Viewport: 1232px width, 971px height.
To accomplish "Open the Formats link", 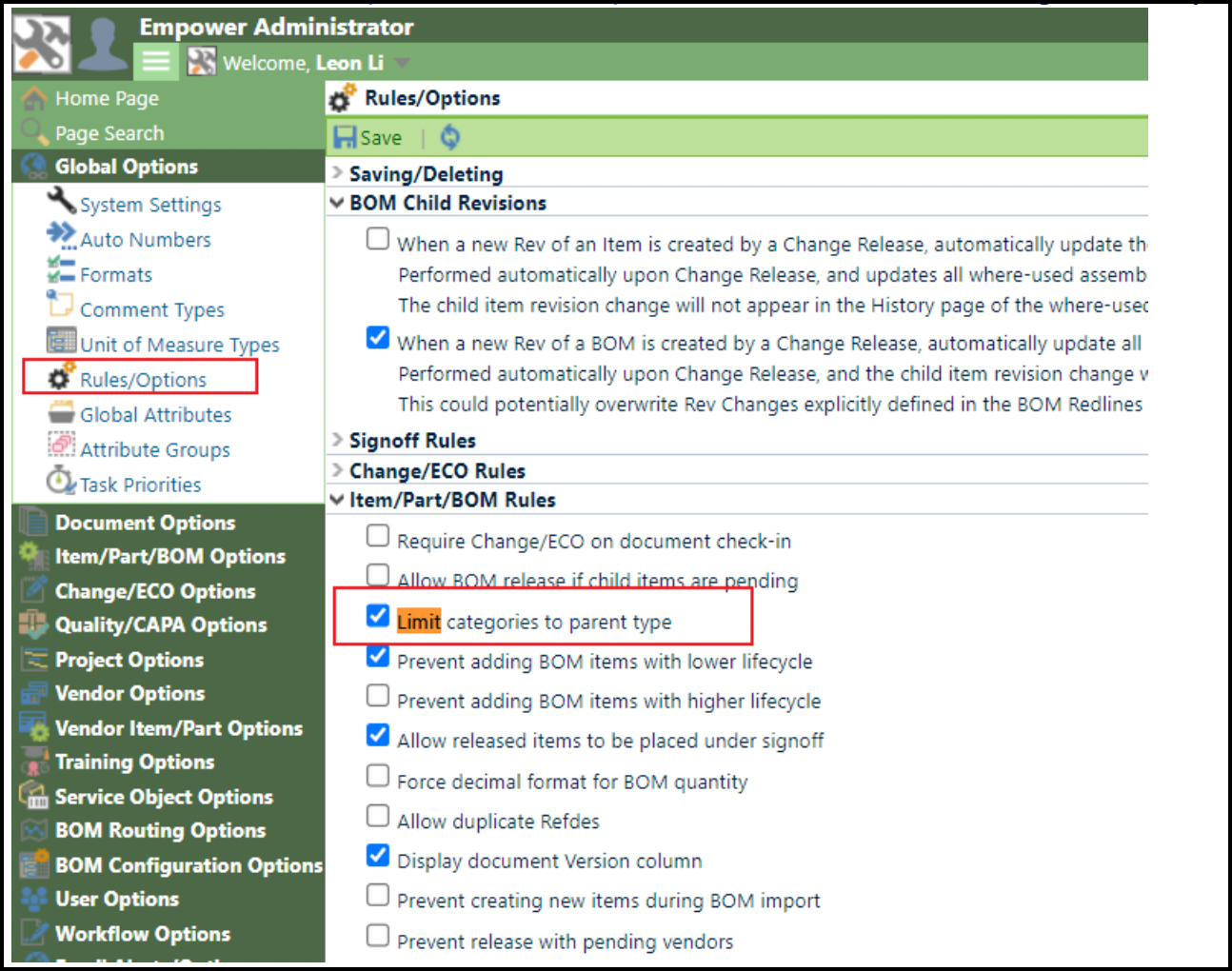I will pos(116,275).
